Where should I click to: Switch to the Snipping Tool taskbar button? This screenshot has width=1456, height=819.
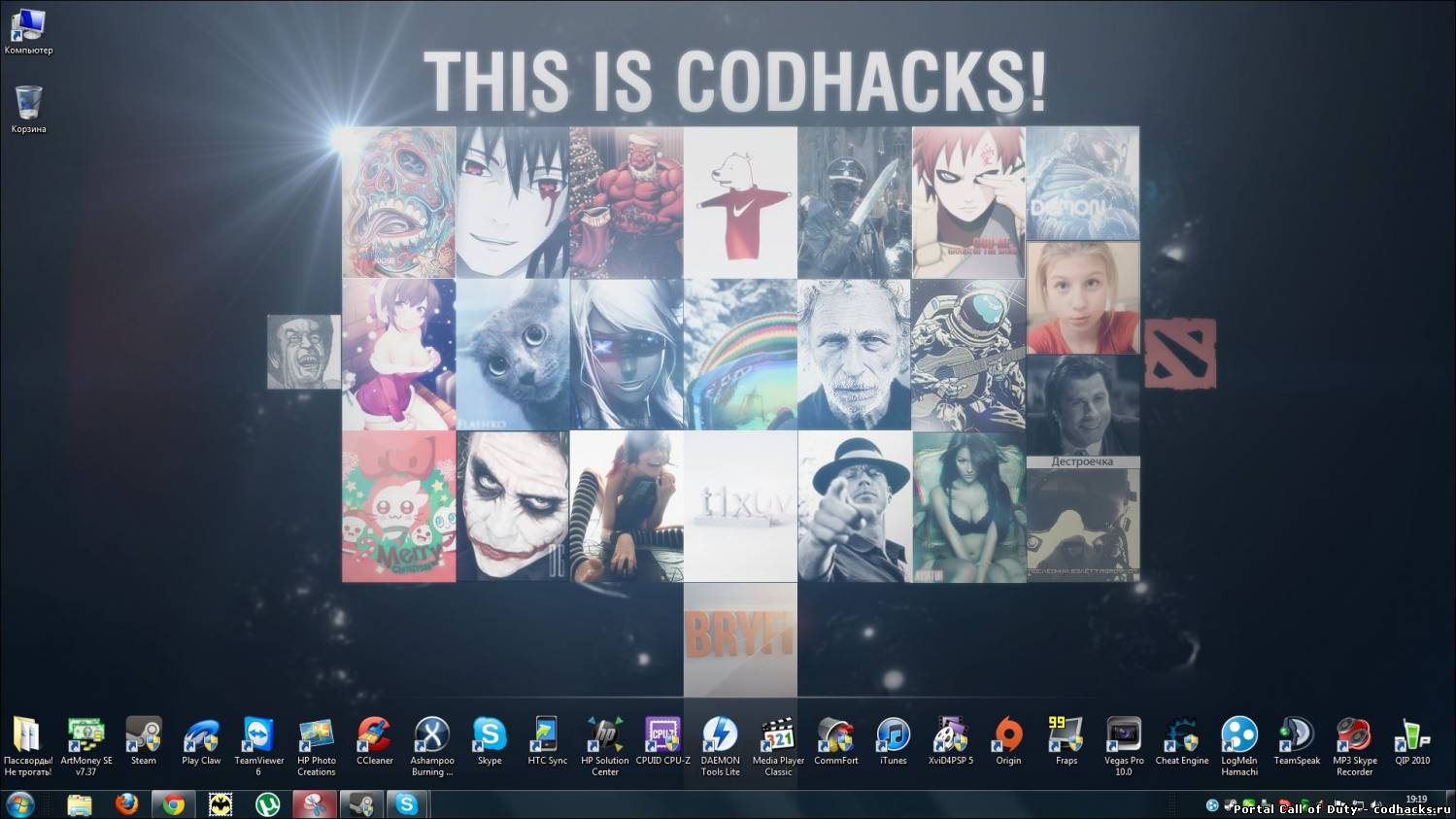tap(315, 804)
